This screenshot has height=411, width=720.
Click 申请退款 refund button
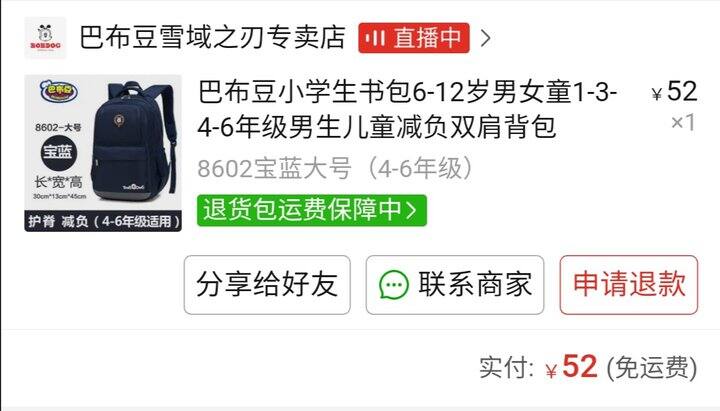point(629,285)
